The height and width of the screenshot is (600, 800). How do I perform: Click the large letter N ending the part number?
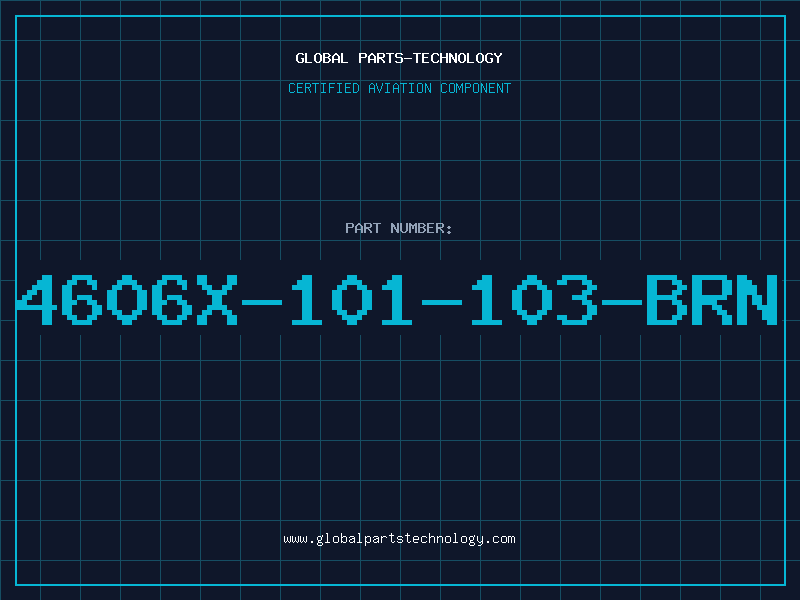pos(757,299)
